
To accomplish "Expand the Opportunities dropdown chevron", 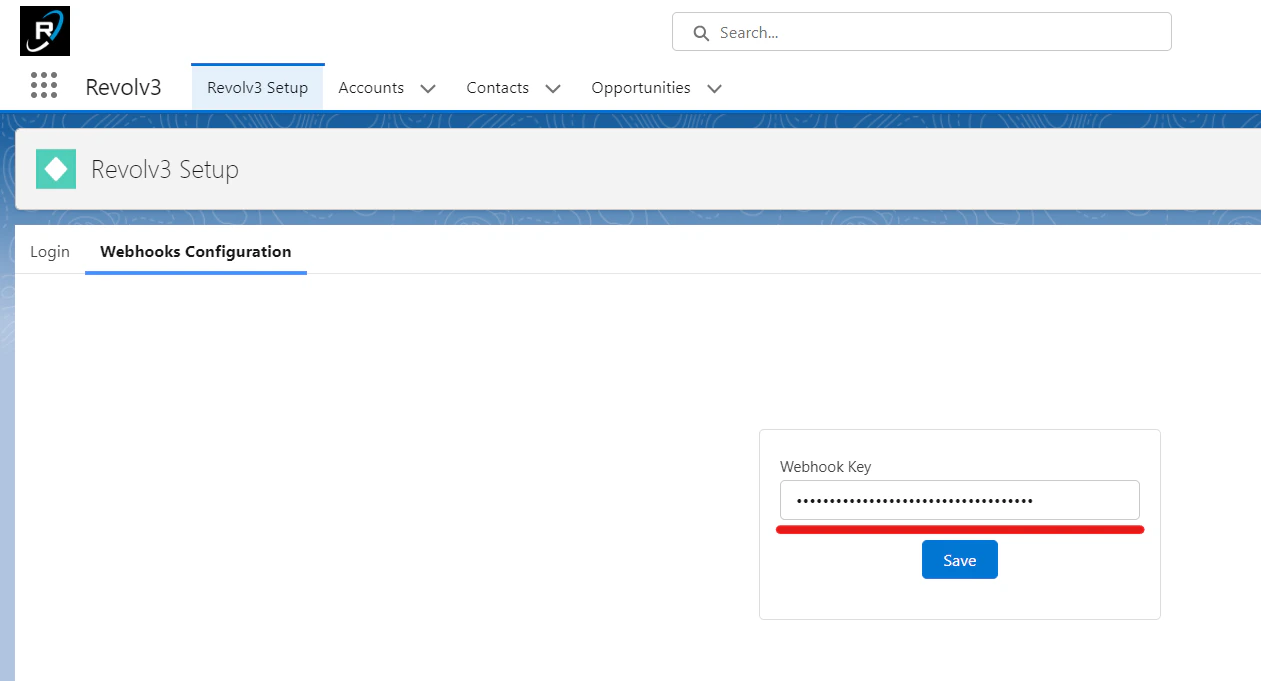I will click(714, 89).
